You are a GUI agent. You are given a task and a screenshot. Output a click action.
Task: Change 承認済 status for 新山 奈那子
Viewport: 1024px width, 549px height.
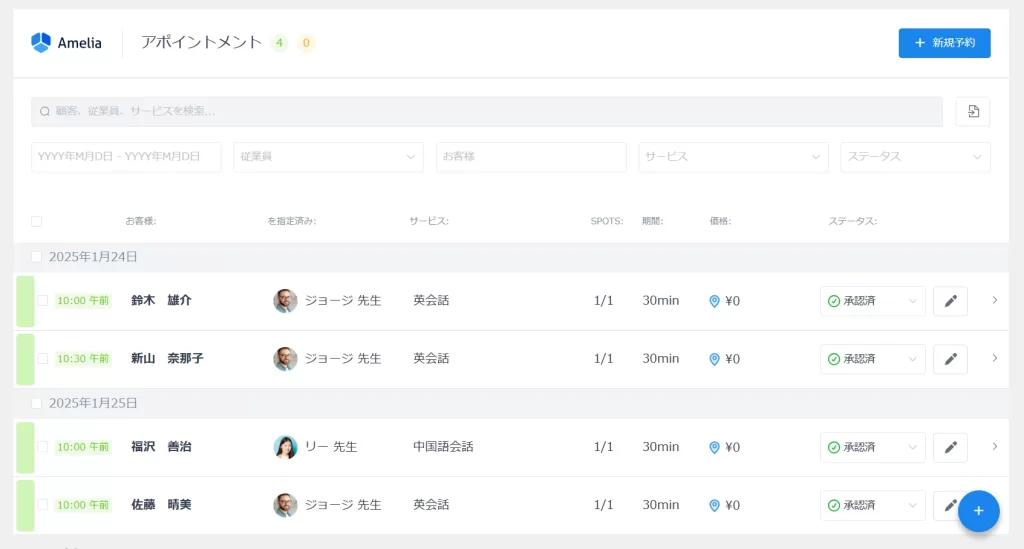872,359
